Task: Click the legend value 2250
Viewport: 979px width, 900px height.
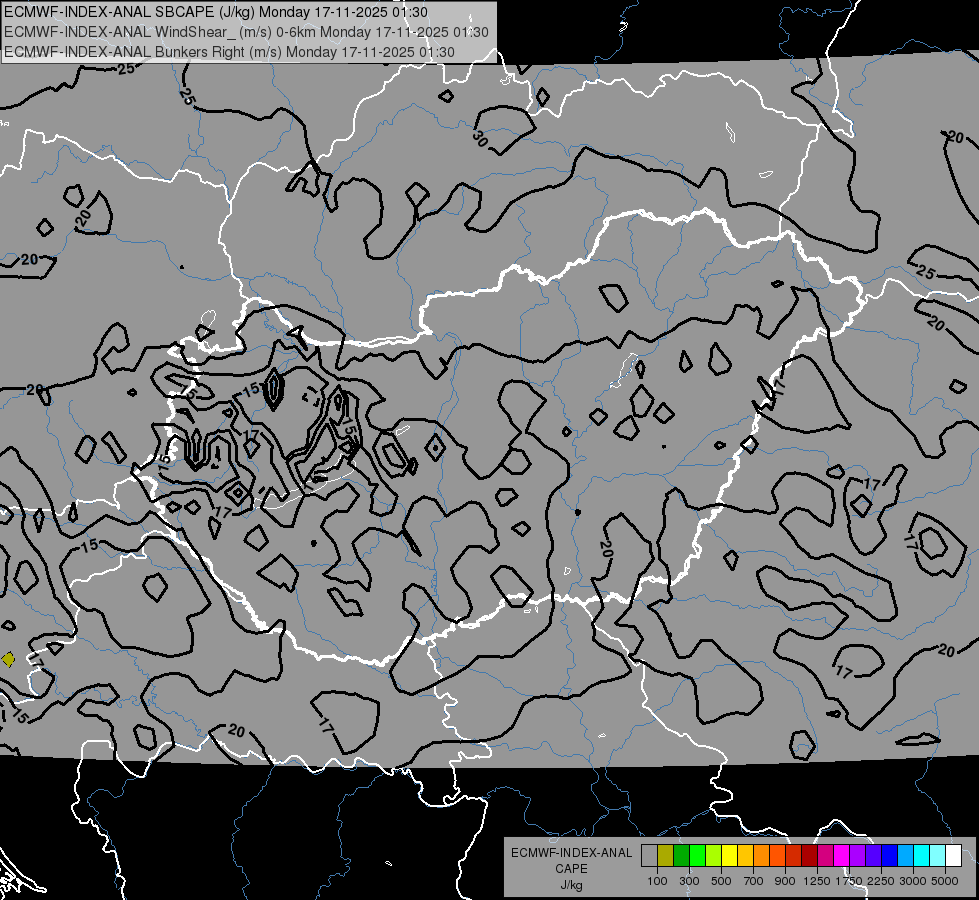Action: 881,881
